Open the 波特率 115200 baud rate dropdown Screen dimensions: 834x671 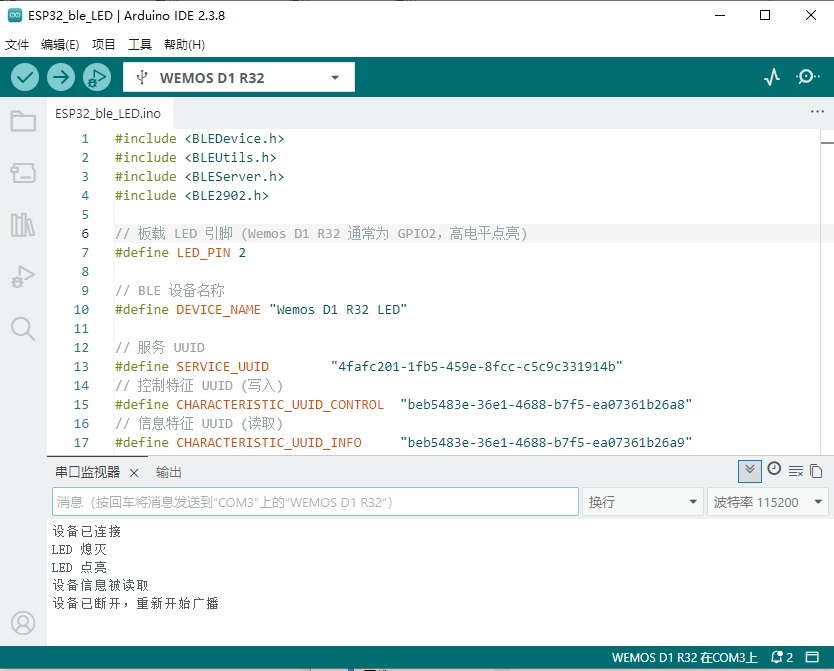point(768,502)
